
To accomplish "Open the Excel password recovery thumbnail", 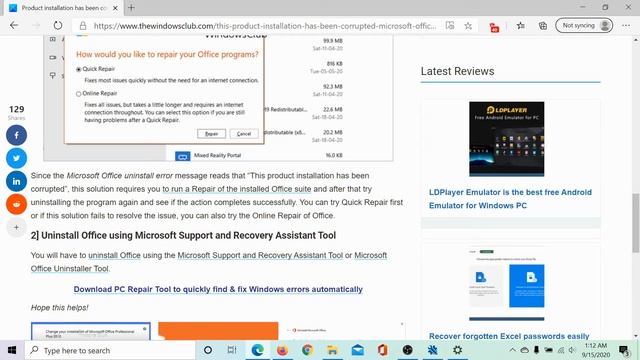I will pyautogui.click(x=507, y=284).
